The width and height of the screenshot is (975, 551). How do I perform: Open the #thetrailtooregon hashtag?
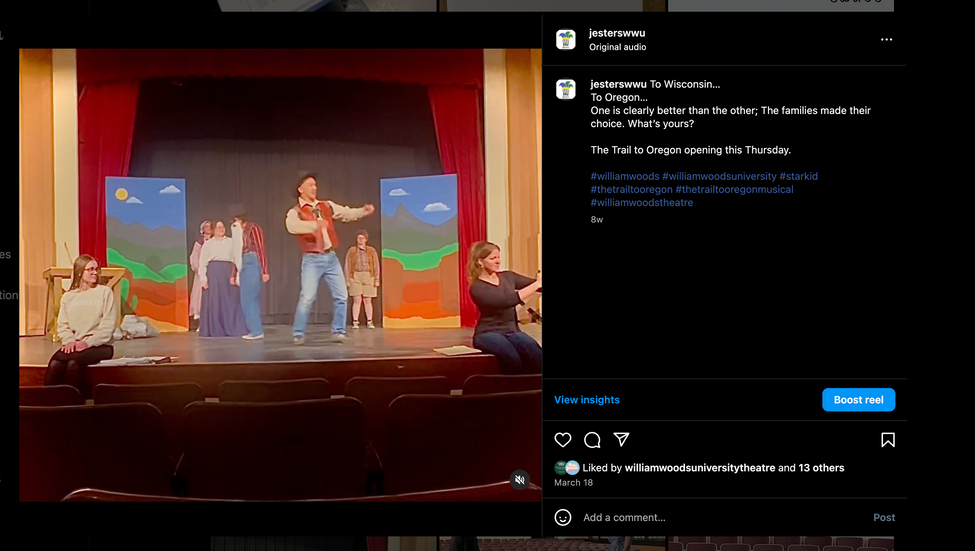tap(631, 189)
